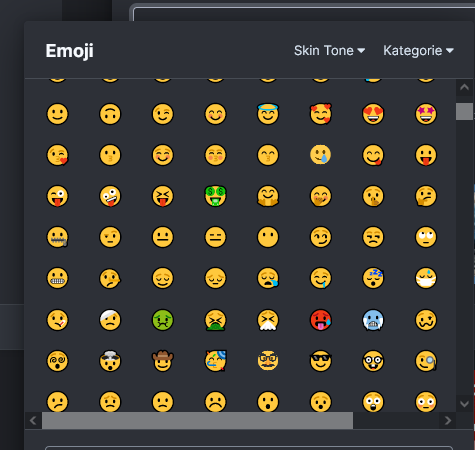This screenshot has height=450, width=475.
Task: Click the scroll right arrow
Action: tap(448, 421)
